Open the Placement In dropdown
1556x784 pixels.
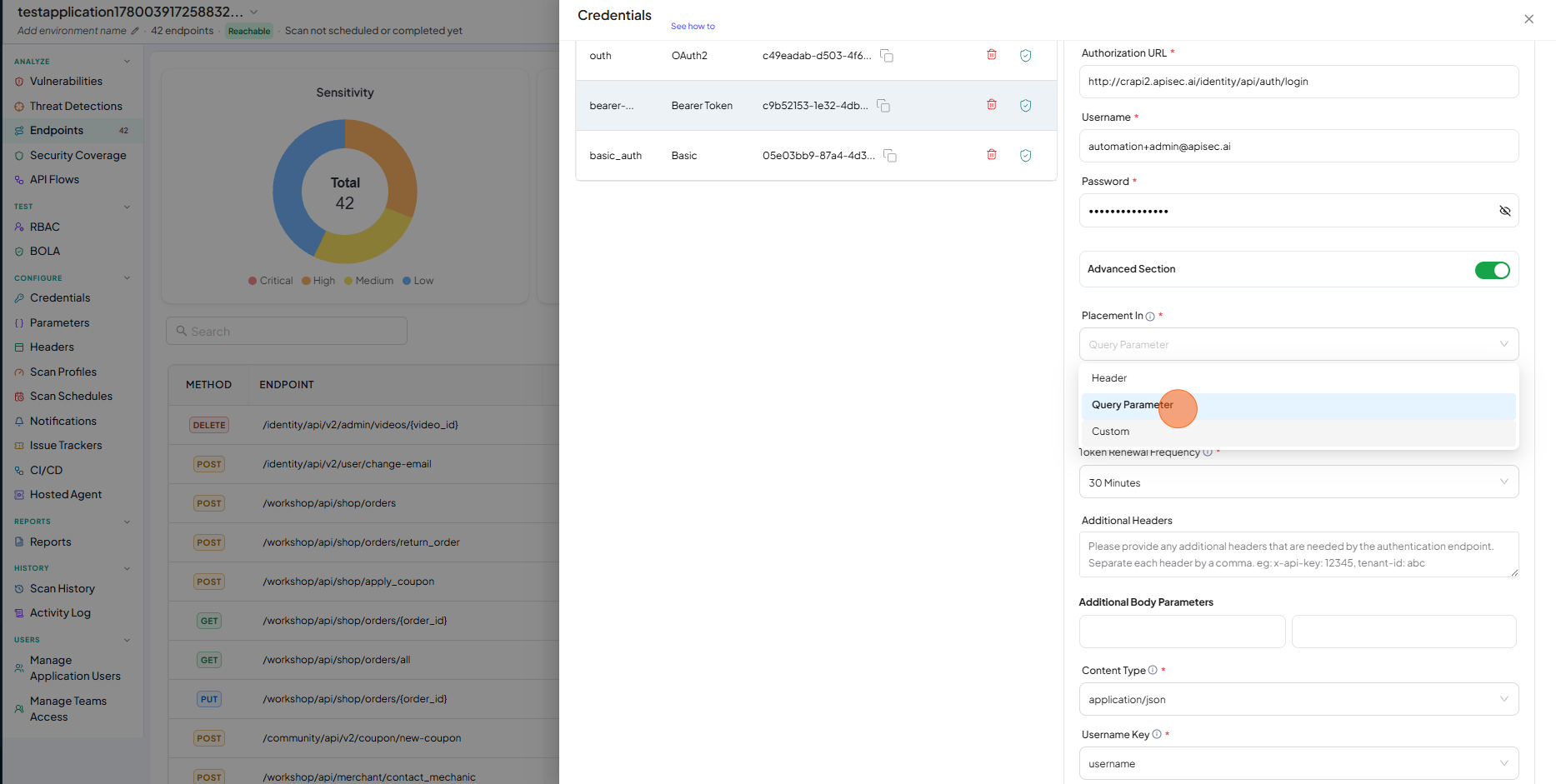[x=1298, y=344]
